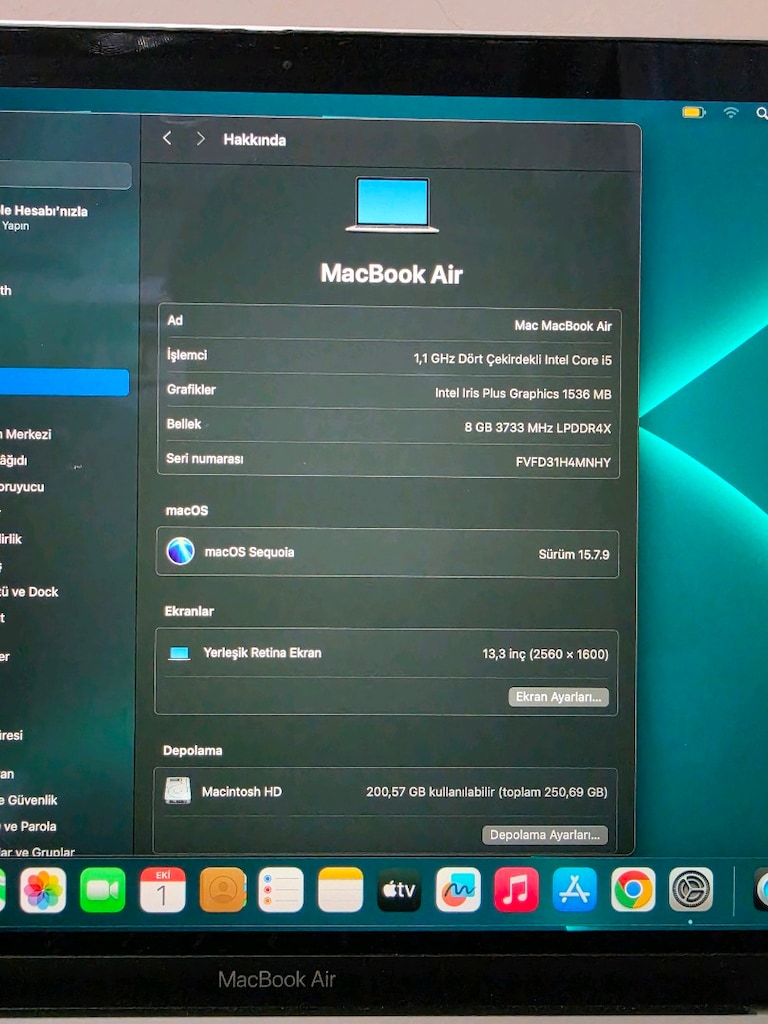Open Photos app in the Dock
Viewport: 768px width, 1024px height.
[43, 889]
